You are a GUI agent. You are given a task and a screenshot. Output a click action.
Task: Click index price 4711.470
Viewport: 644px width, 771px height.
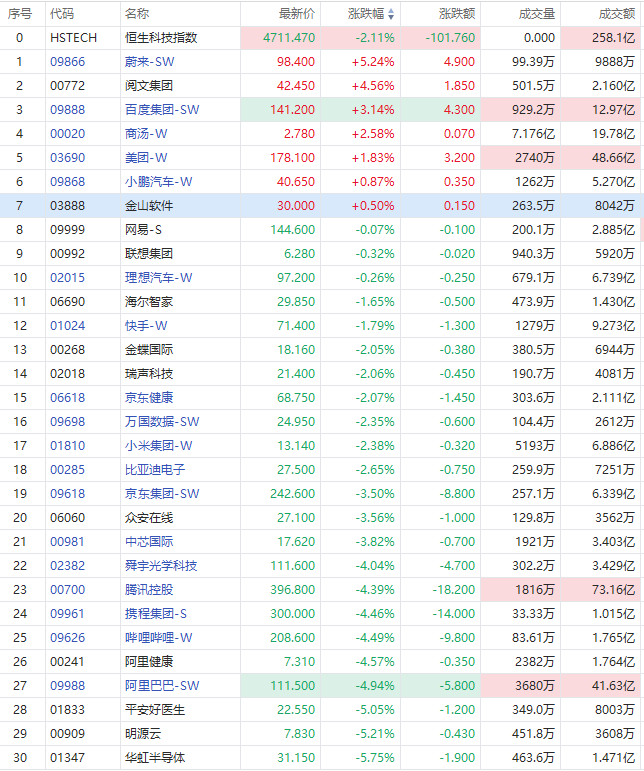pyautogui.click(x=289, y=38)
